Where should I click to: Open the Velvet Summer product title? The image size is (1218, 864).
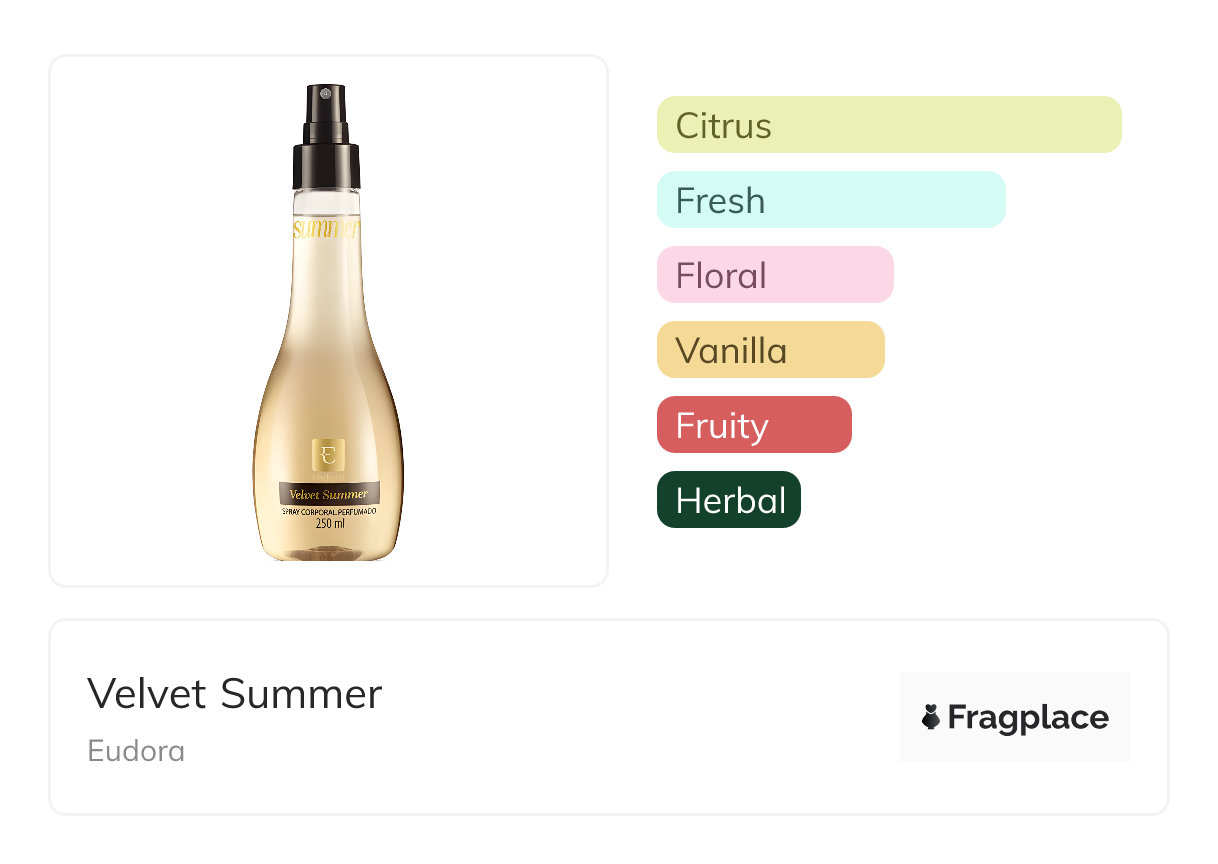pos(234,693)
